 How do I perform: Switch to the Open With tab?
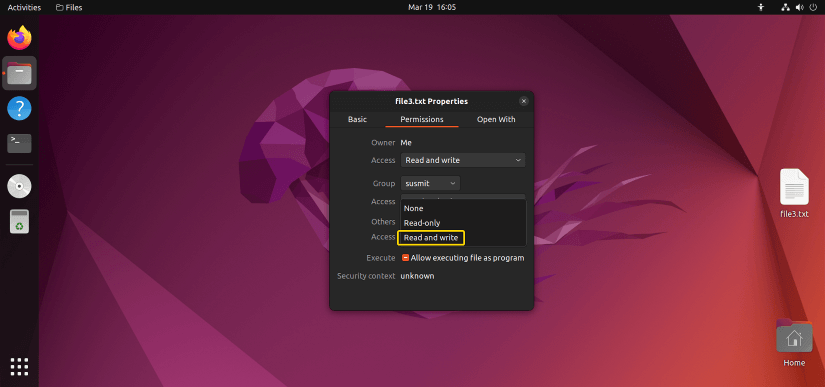click(x=496, y=119)
